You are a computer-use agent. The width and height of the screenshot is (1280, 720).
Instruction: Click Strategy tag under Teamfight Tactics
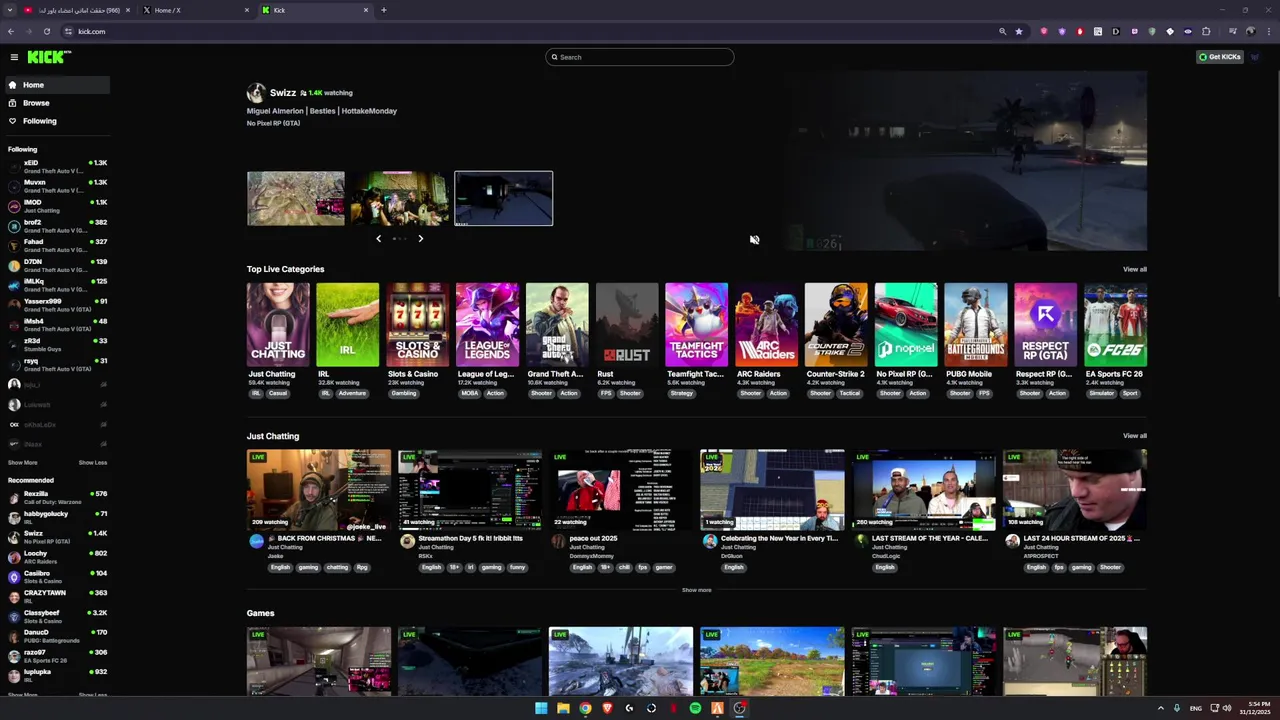681,393
